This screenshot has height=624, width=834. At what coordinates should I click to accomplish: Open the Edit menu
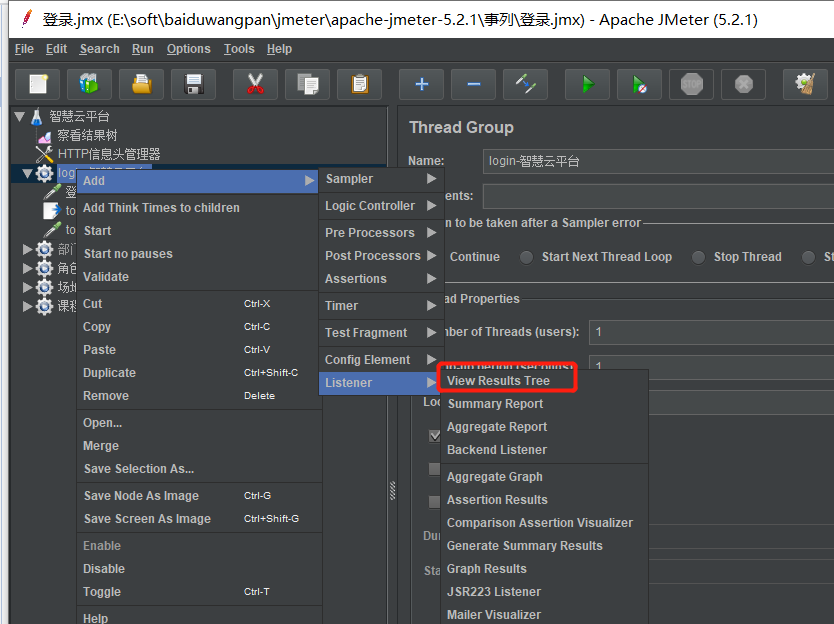pyautogui.click(x=56, y=49)
